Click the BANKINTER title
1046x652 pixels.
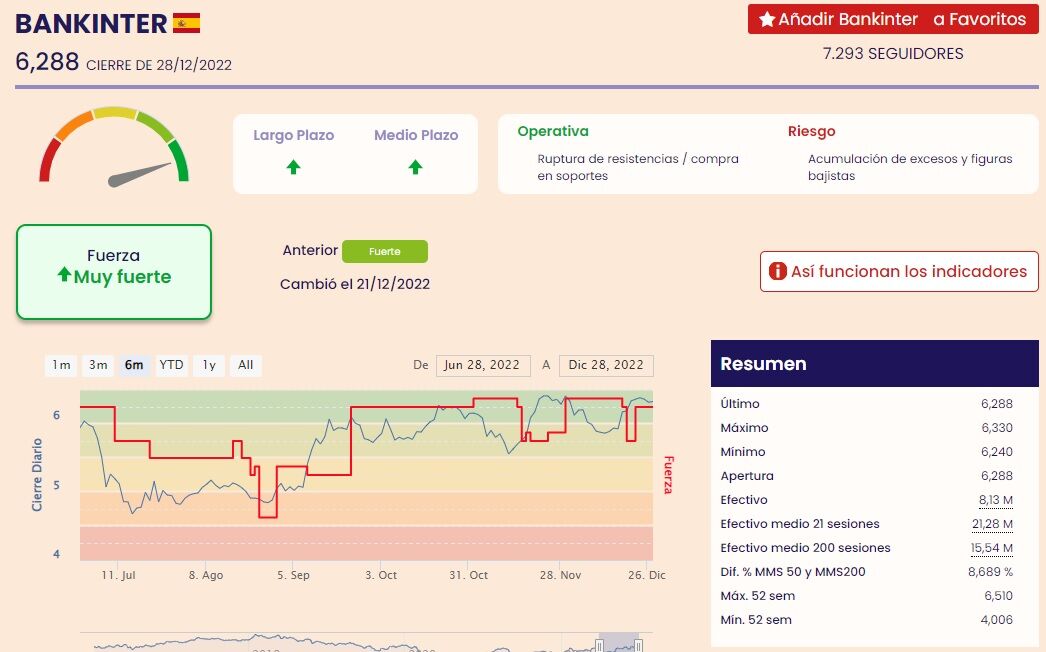point(91,24)
